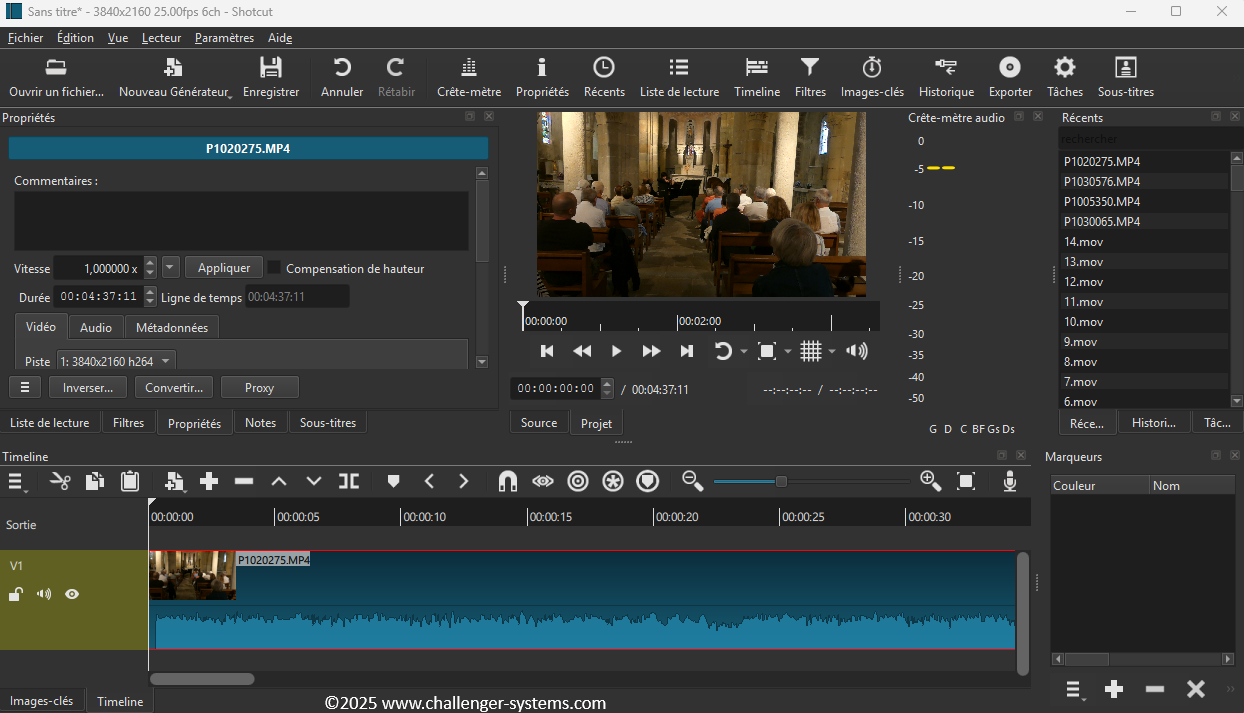Click the ripple delete minus icon in timeline
The width and height of the screenshot is (1244, 713).
(244, 481)
